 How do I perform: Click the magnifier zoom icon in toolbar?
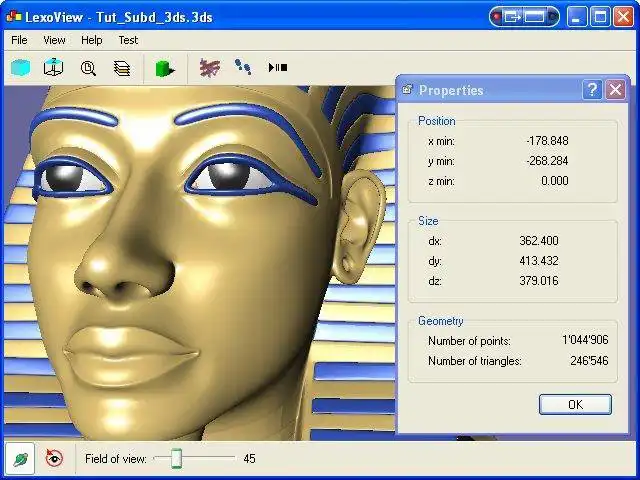click(88, 68)
